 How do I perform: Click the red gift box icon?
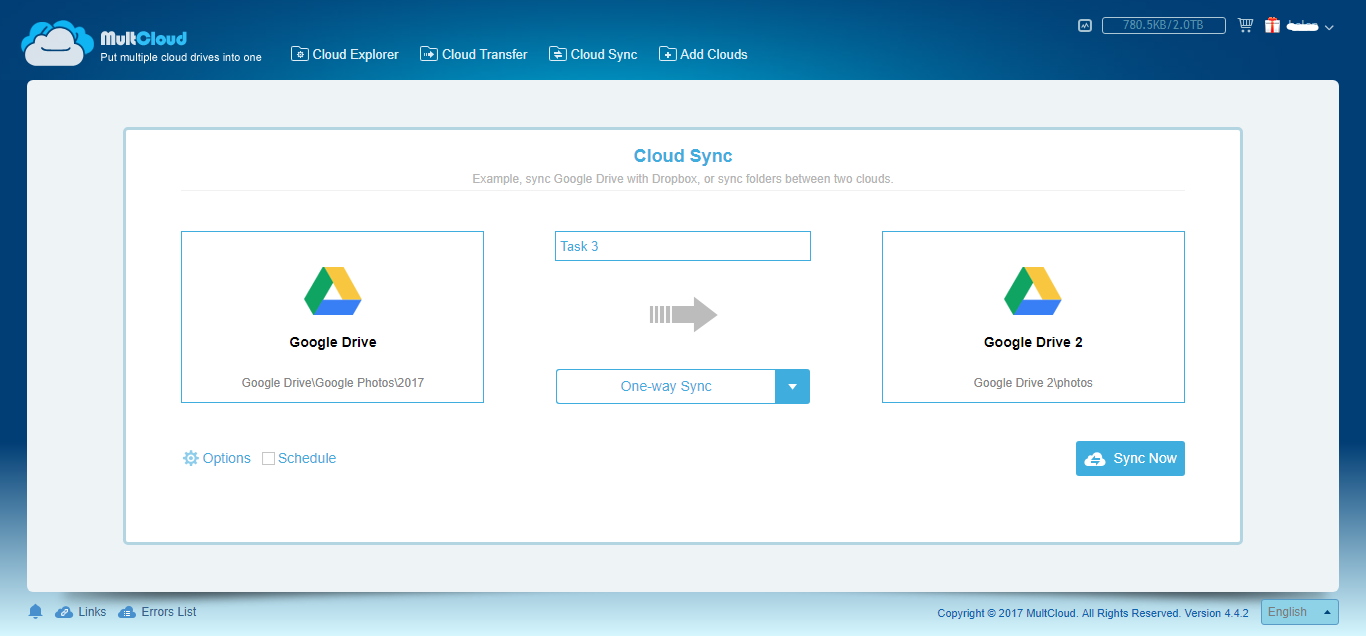[x=1272, y=26]
